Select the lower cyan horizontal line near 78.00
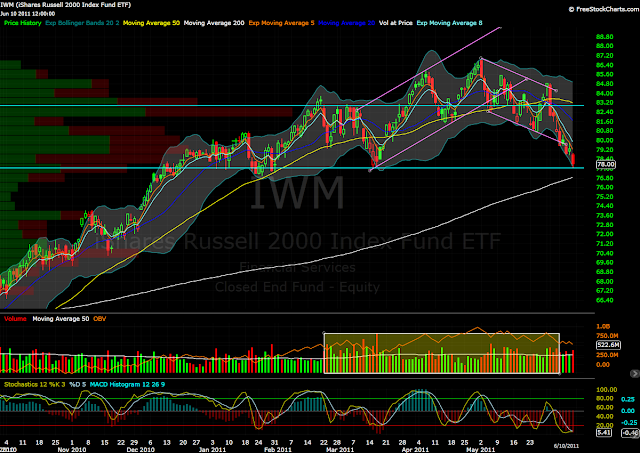Screen dimensions: 640x453 292,168
